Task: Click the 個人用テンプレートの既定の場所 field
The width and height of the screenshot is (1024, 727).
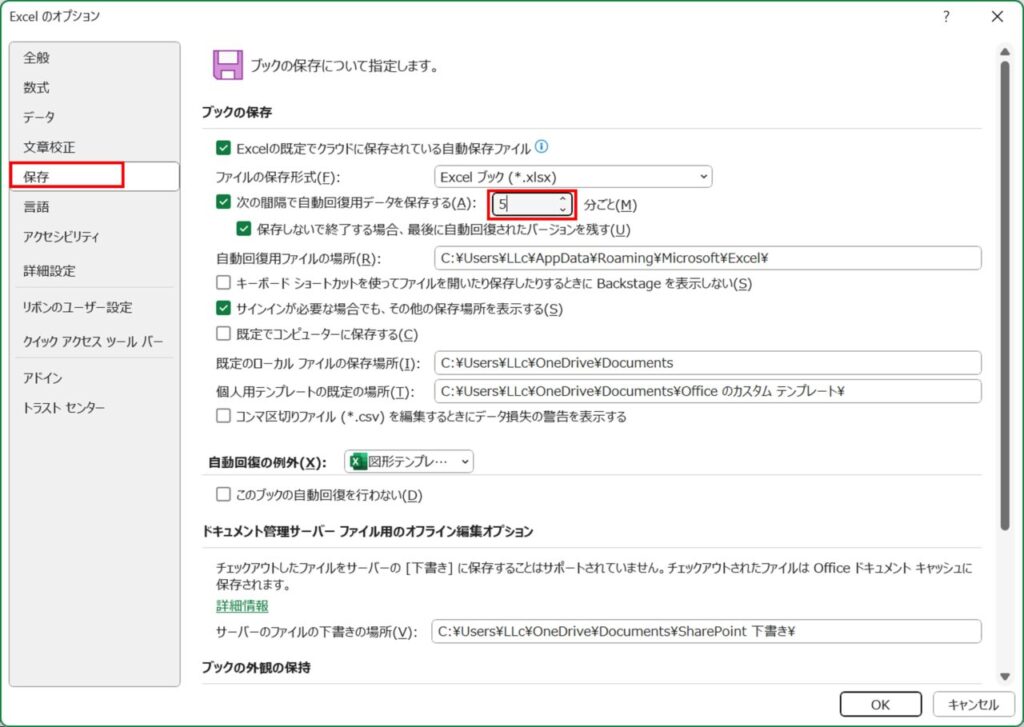Action: pos(707,391)
